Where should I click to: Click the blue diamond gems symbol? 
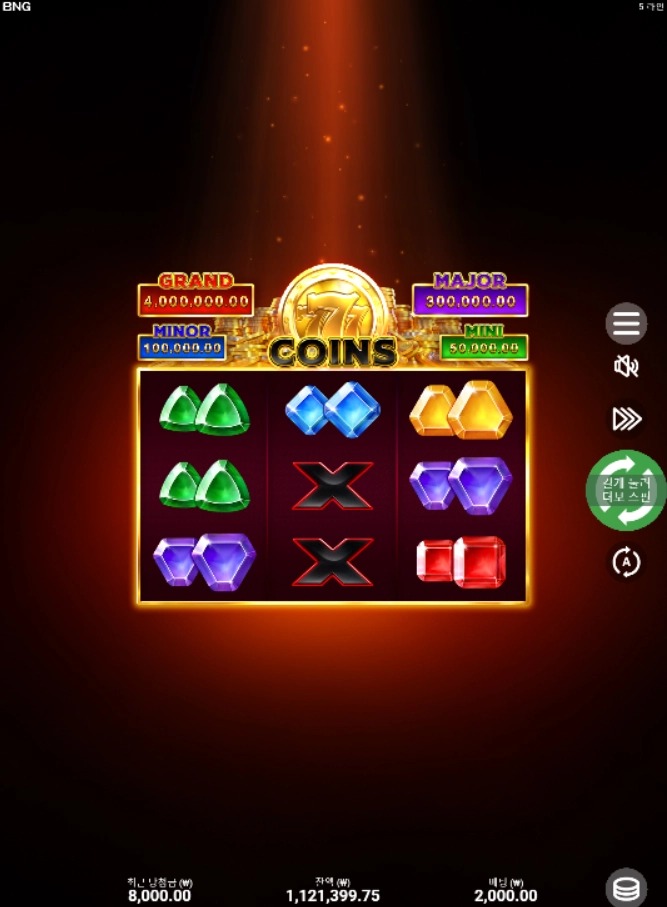tap(333, 408)
